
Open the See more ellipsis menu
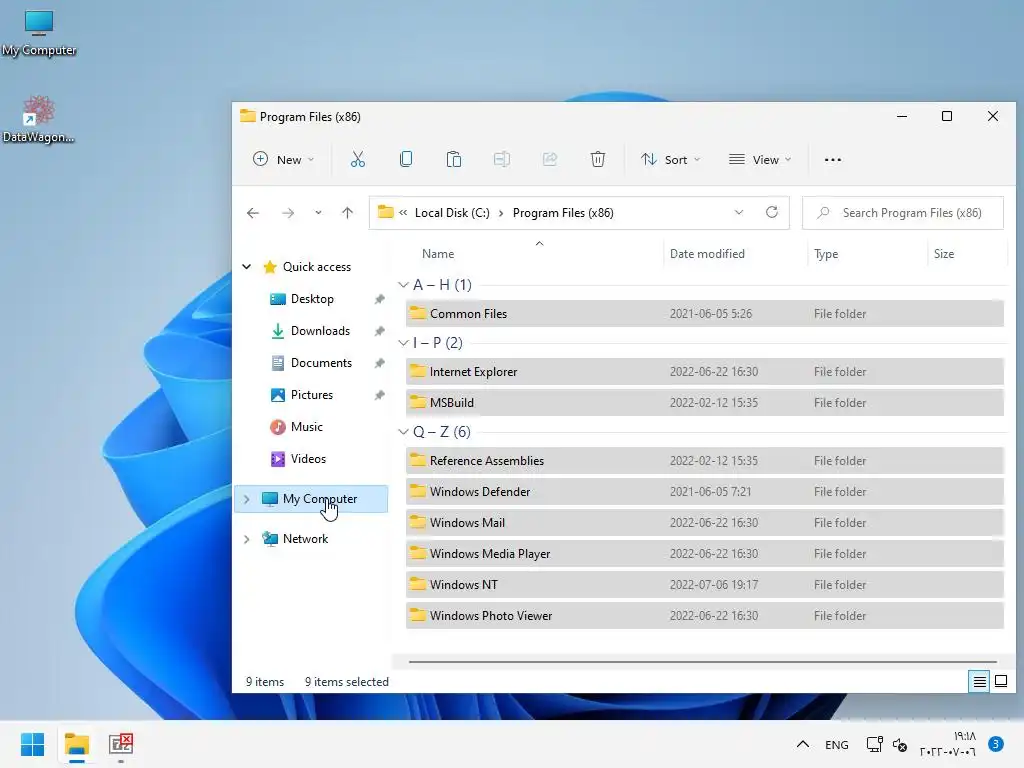(x=833, y=160)
